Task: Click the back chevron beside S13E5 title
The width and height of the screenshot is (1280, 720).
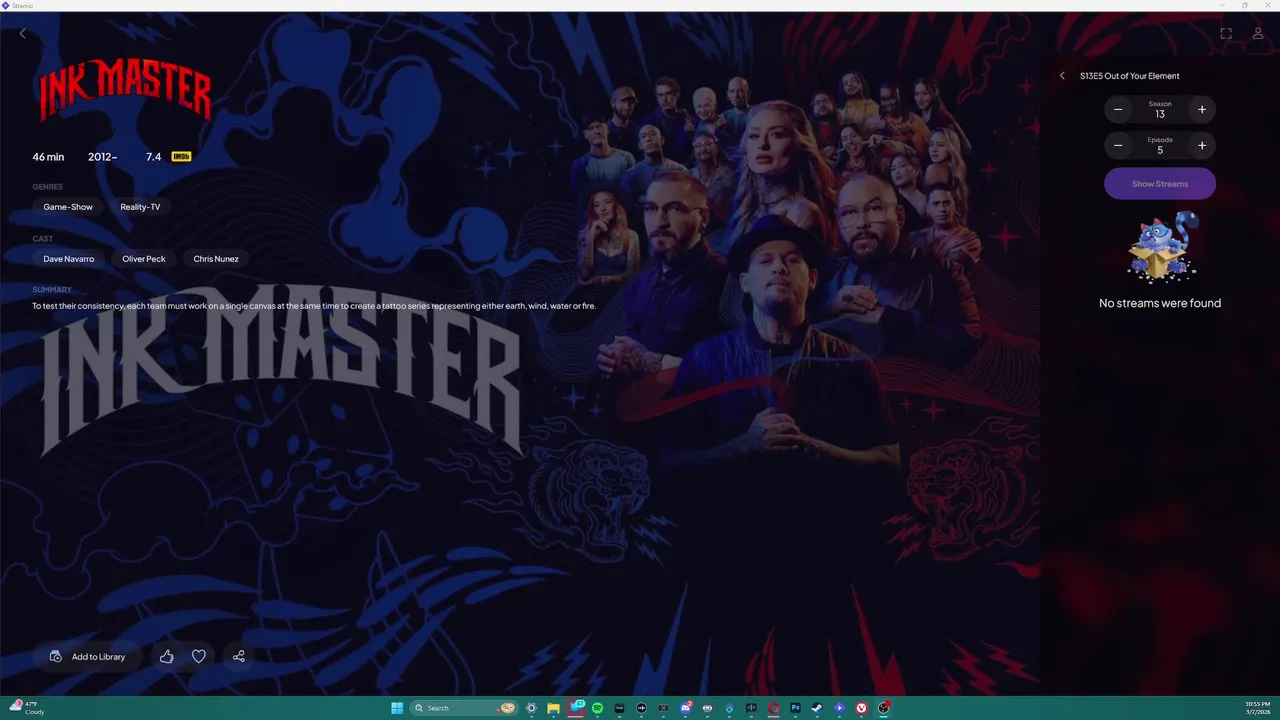Action: pos(1062,76)
